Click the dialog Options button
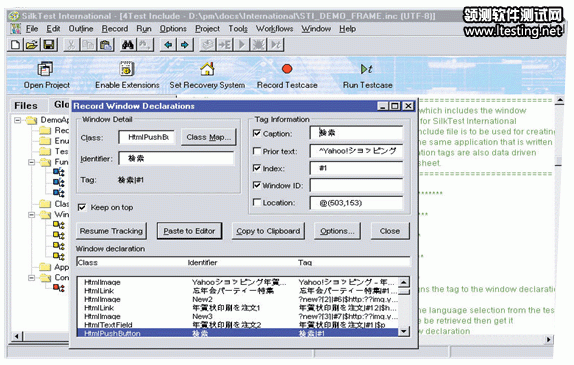Viewport: 574px width, 365px height. (x=337, y=231)
